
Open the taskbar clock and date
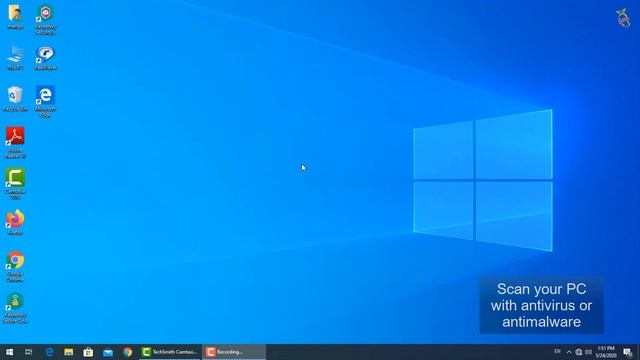[606, 352]
